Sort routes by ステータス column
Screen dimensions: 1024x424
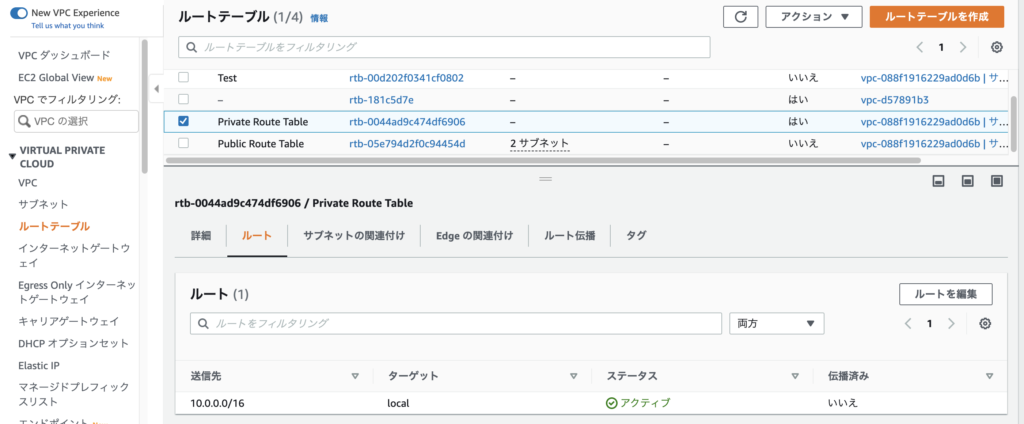(795, 376)
